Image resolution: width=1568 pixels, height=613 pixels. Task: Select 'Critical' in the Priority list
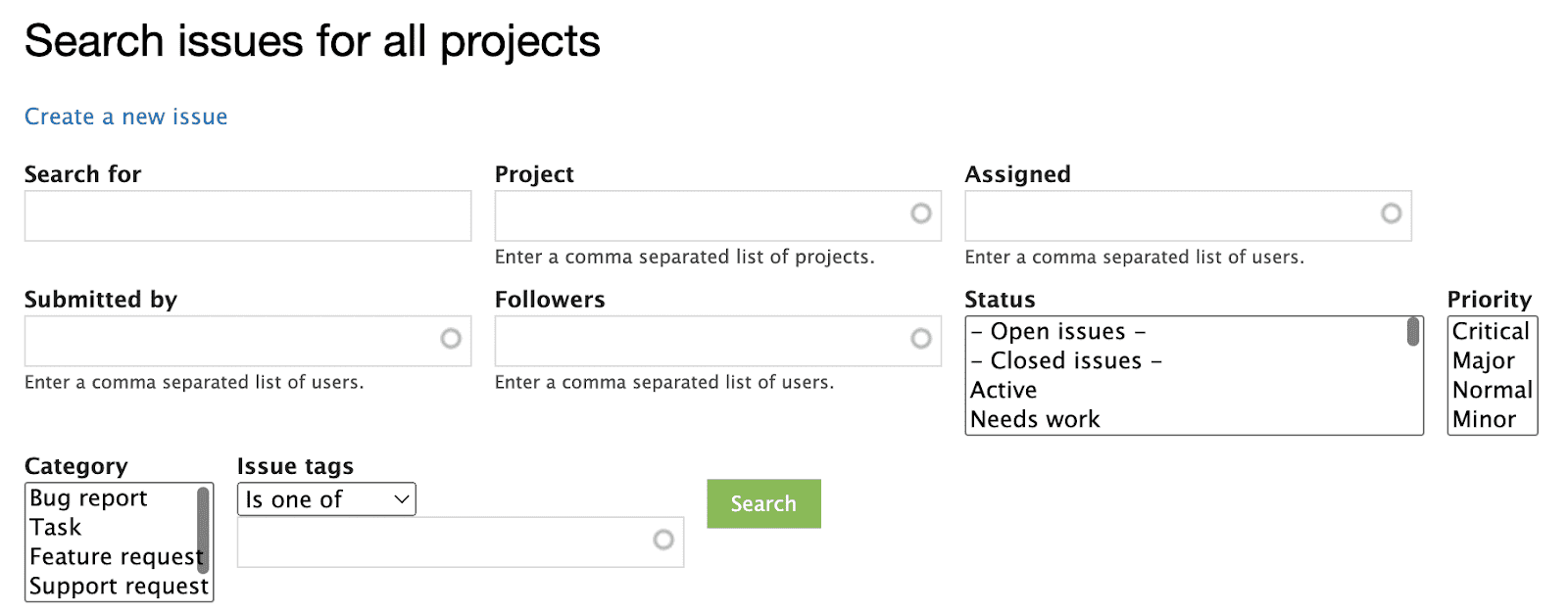pos(1491,332)
